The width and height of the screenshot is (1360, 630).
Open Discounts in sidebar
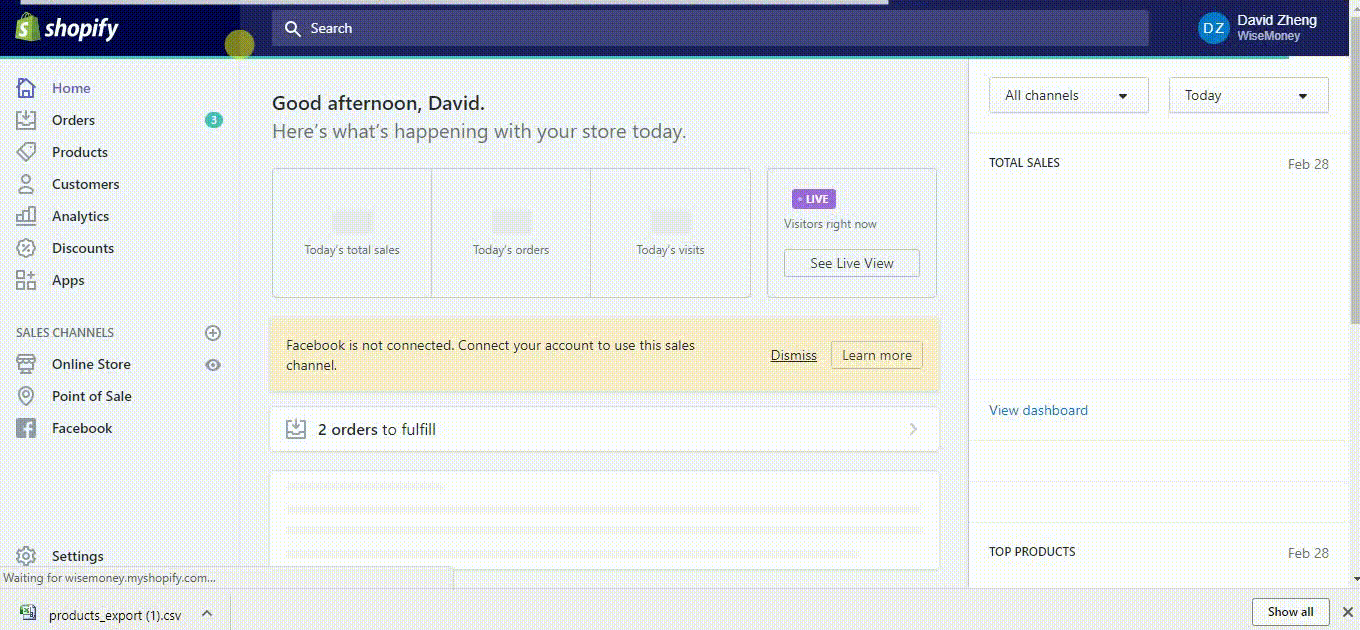tap(83, 248)
